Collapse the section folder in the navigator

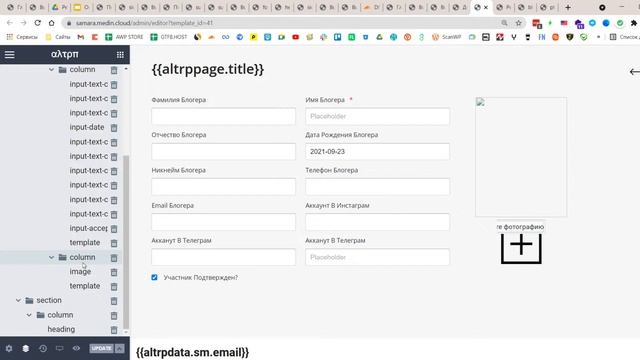point(18,300)
